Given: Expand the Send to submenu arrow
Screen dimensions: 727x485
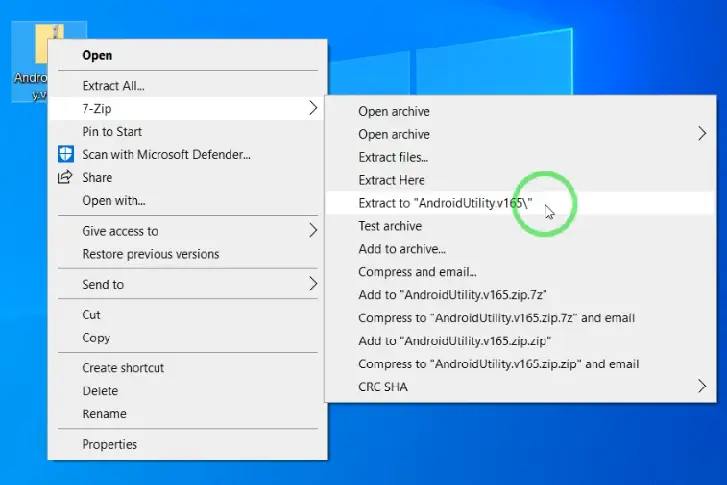Looking at the screenshot, I should [x=313, y=284].
